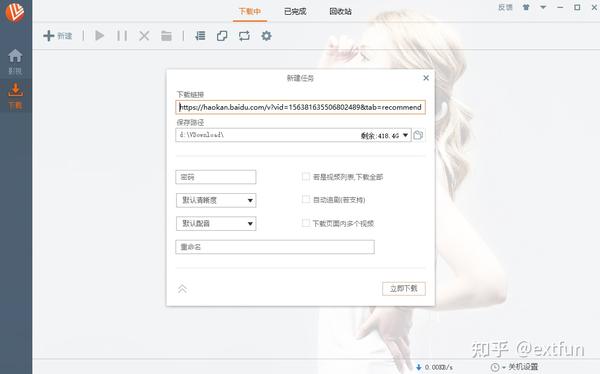600x374 pixels.
Task: Enable download-all for video list checkbox
Action: [x=306, y=176]
